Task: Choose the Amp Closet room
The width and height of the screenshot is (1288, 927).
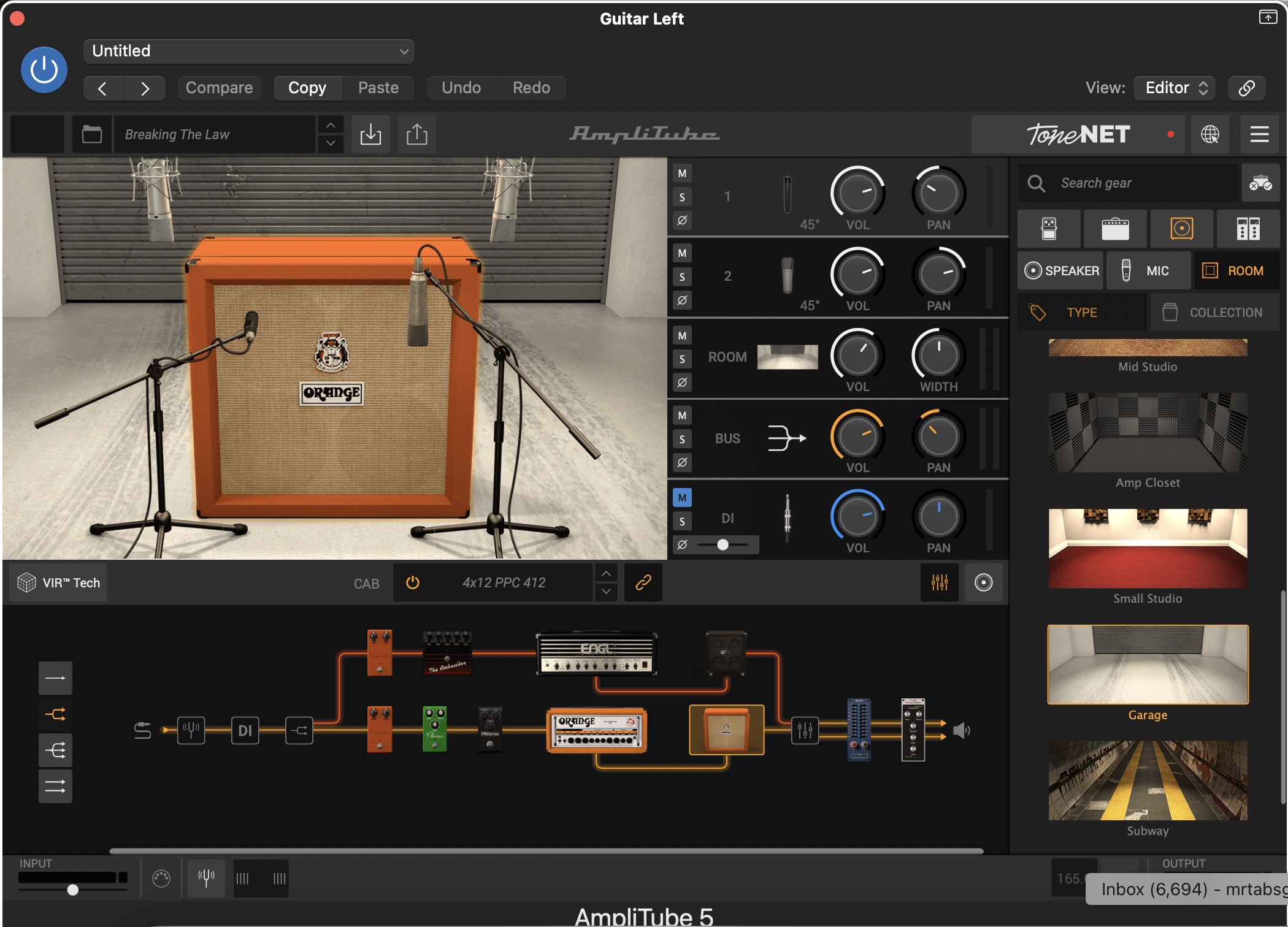Action: (x=1148, y=433)
